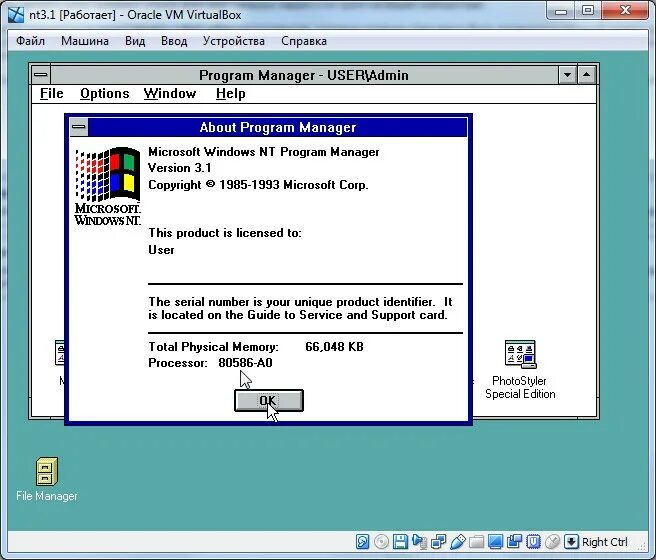Open the Program Manager Options menu
The image size is (656, 560).
(x=105, y=94)
